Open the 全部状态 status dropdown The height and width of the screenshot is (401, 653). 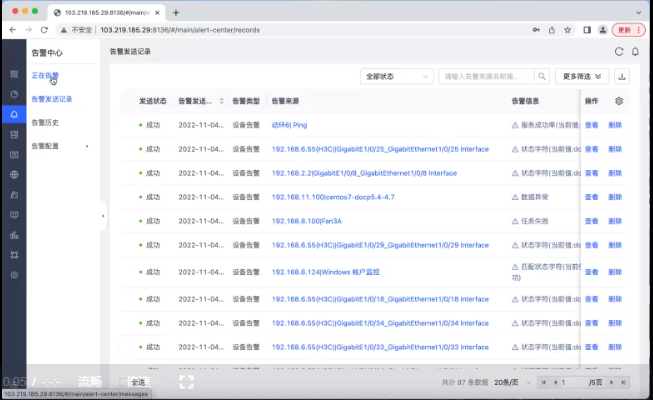pos(397,76)
